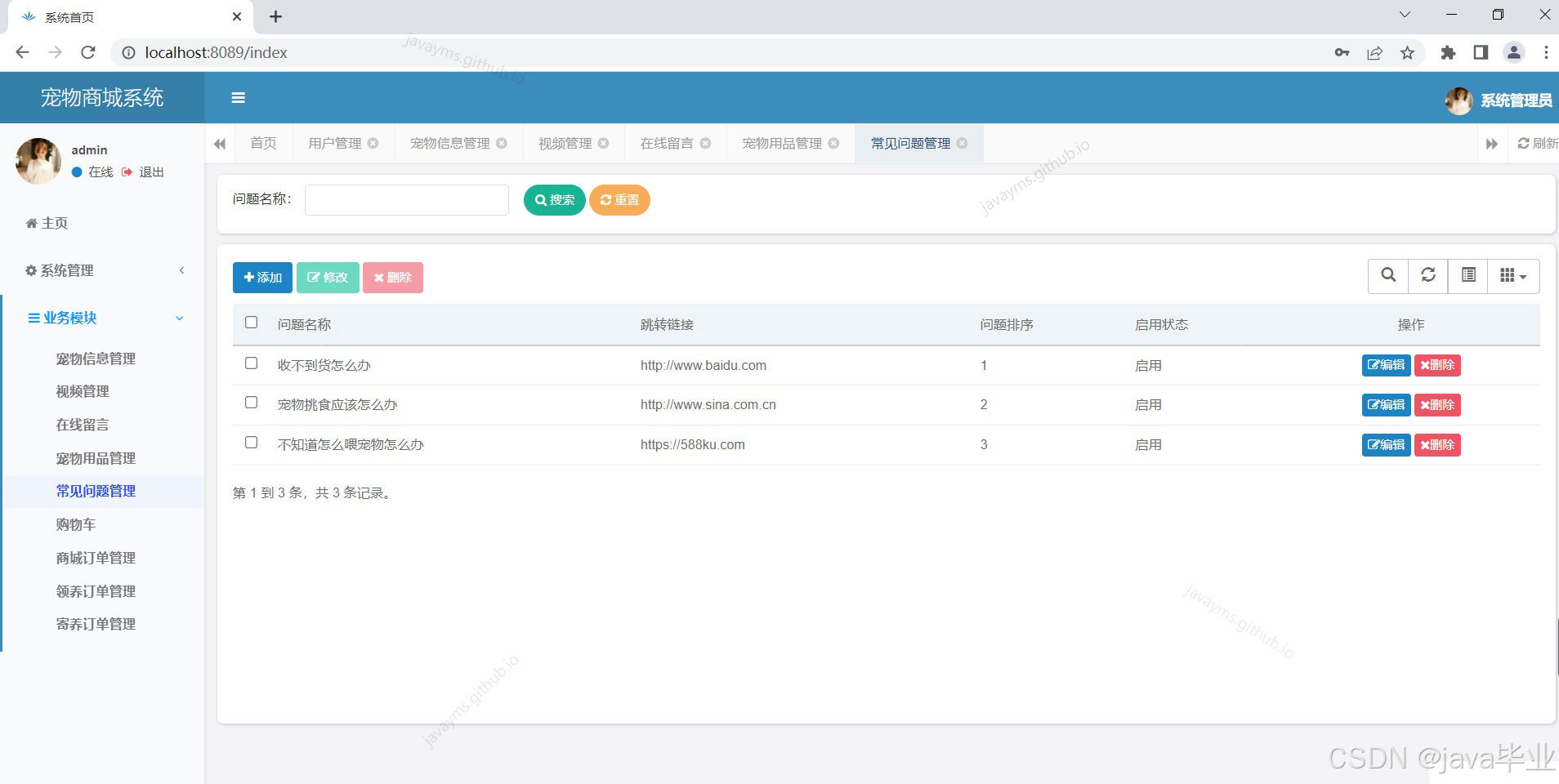1559x784 pixels.
Task: Switch to the 用户管理 tab
Action: 334,143
